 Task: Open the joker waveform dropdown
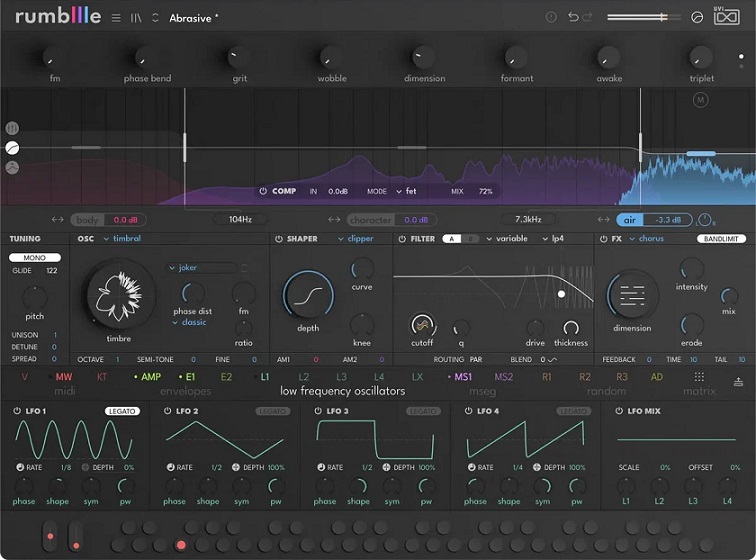202,267
